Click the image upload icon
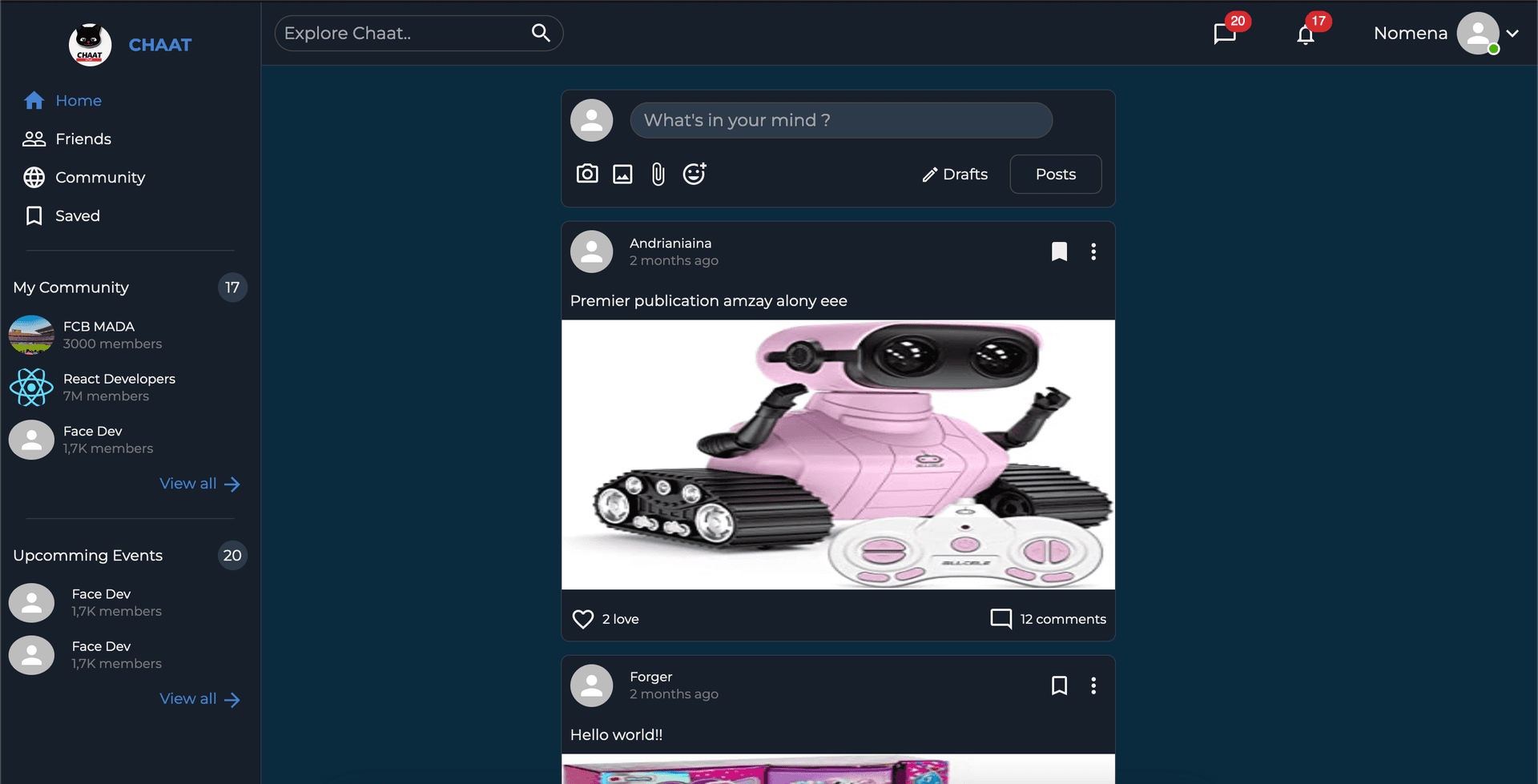 click(622, 174)
